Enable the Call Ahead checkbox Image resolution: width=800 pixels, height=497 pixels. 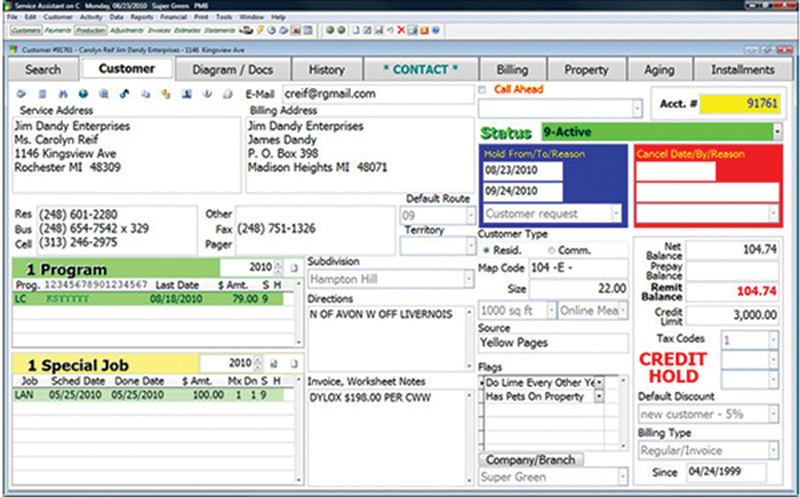click(x=482, y=90)
